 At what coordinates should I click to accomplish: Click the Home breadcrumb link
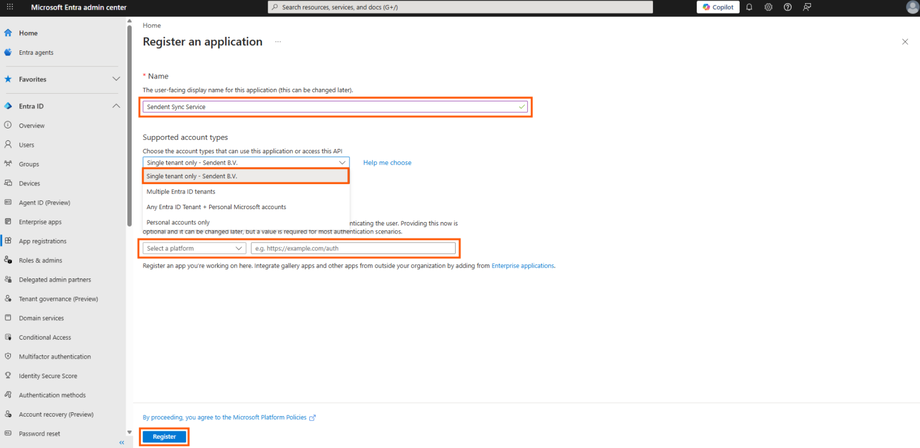(151, 26)
